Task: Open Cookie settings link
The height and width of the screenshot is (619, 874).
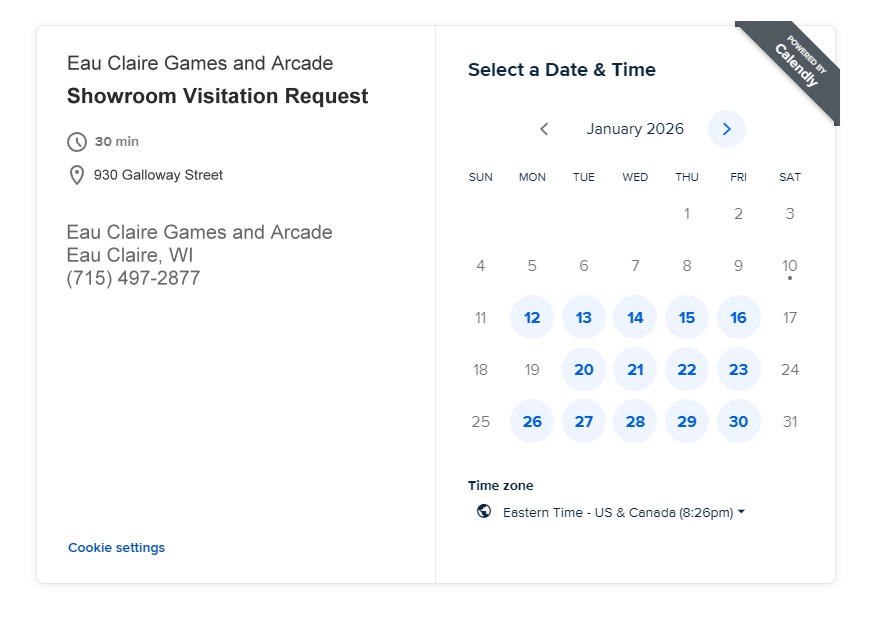Action: click(x=116, y=547)
